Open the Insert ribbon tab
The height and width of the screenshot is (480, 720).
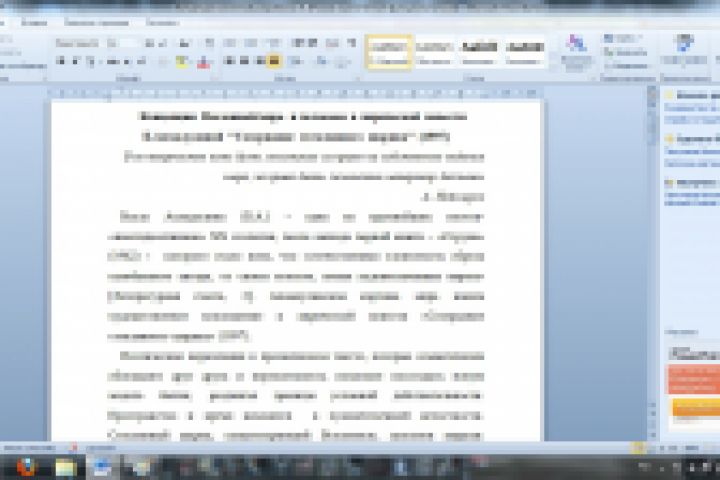tap(34, 23)
